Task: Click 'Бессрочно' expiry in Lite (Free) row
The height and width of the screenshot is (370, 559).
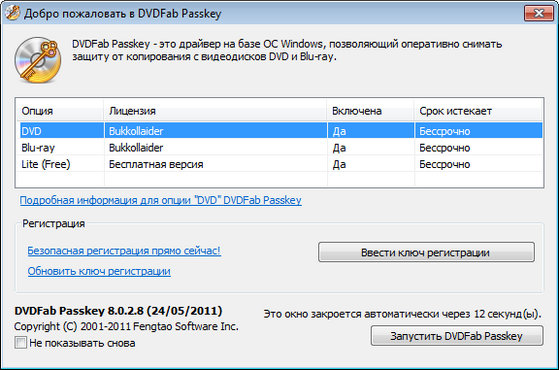Action: (445, 164)
